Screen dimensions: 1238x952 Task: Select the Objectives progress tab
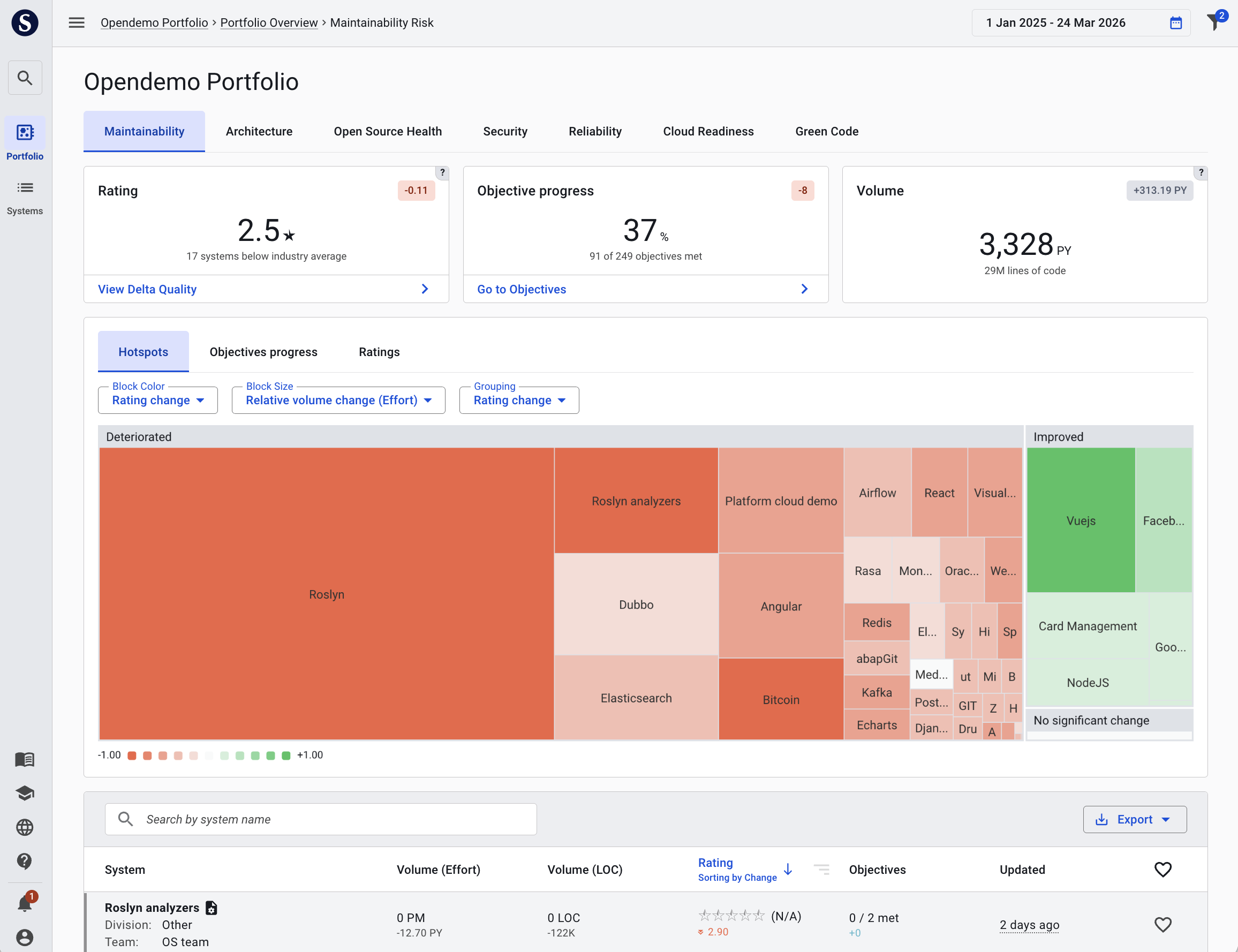coord(263,352)
